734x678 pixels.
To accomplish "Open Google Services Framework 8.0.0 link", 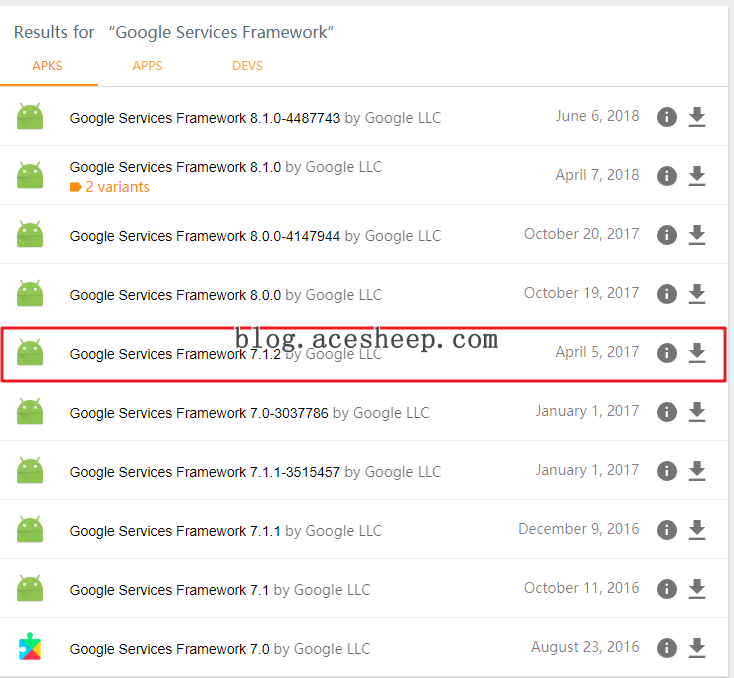I will click(175, 295).
